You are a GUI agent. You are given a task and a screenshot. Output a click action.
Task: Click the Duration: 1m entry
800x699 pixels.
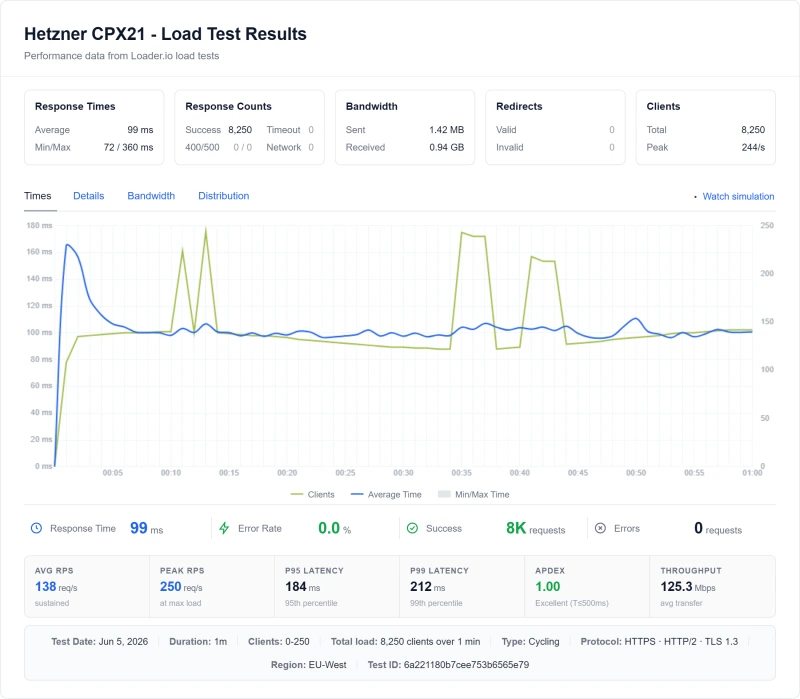pos(198,641)
